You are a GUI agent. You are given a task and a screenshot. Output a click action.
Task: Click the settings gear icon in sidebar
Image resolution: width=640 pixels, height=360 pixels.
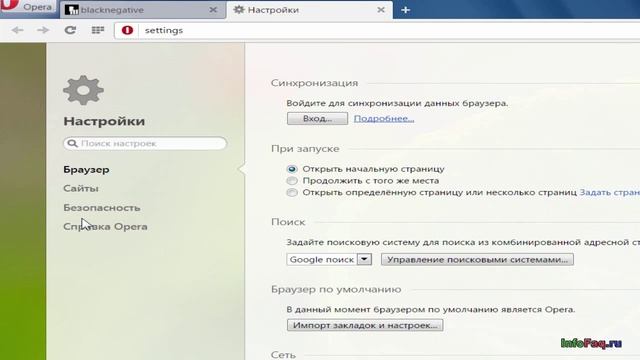[83, 90]
